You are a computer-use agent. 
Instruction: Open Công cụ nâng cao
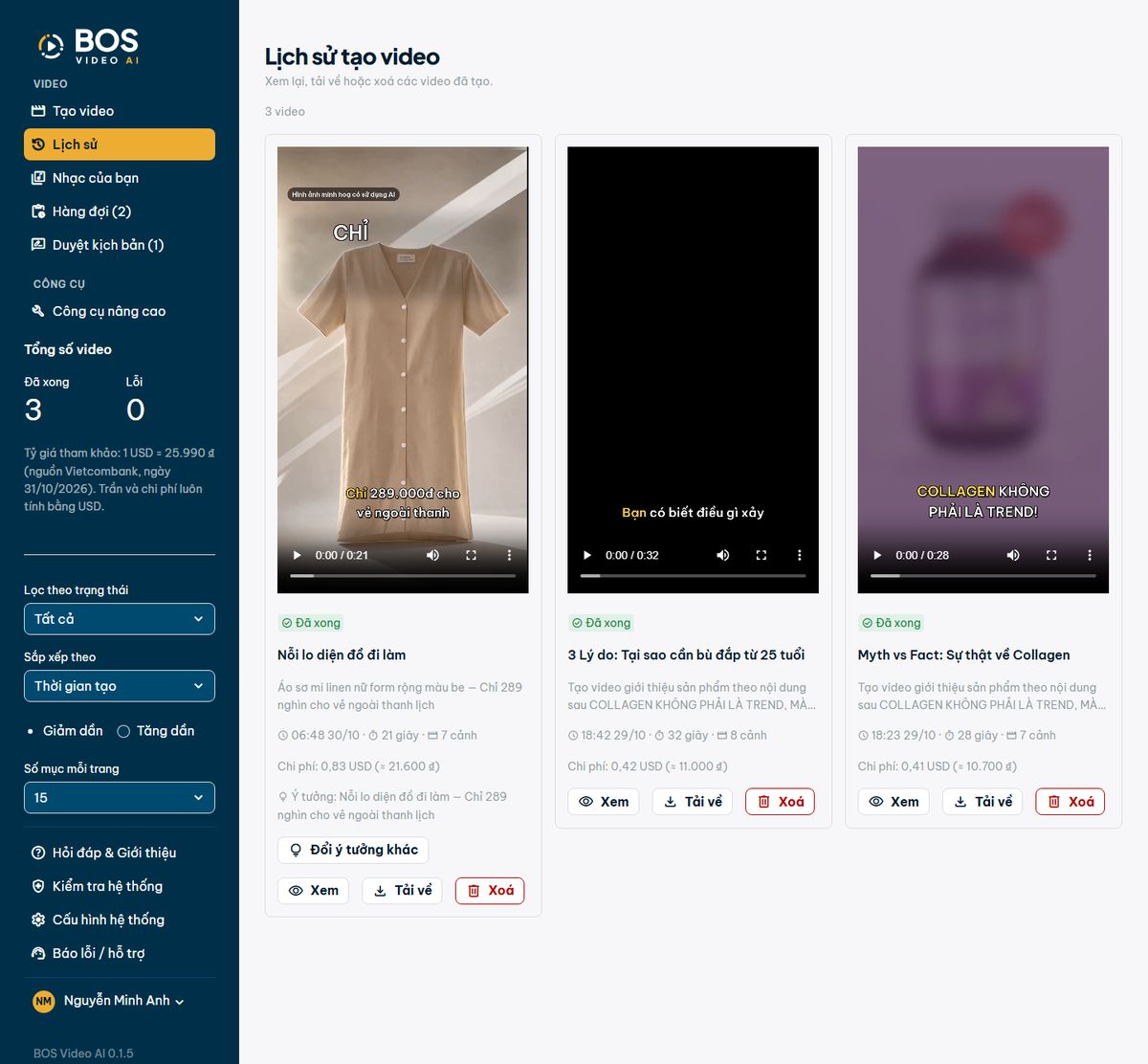tap(120, 311)
